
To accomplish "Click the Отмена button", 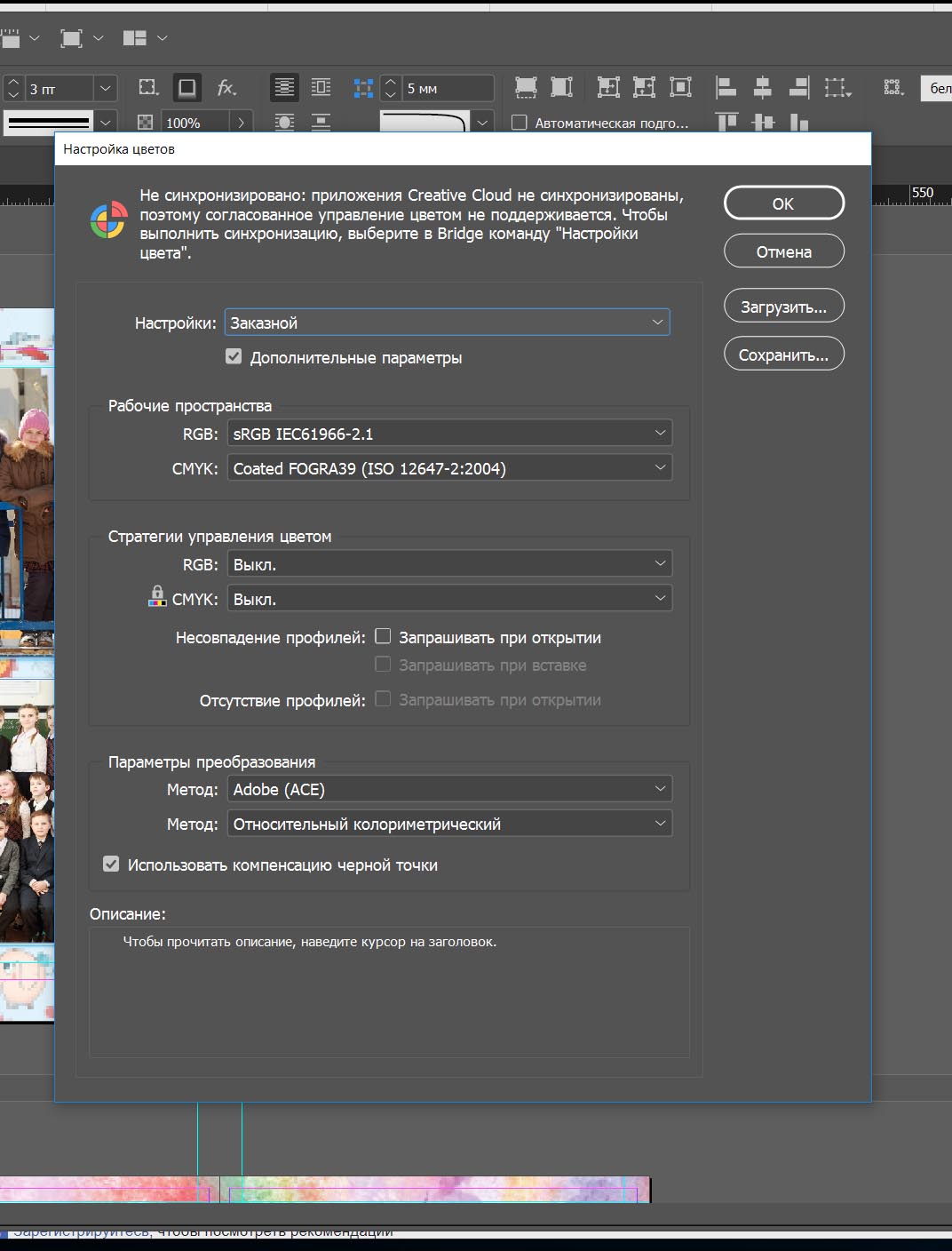I will [x=783, y=251].
